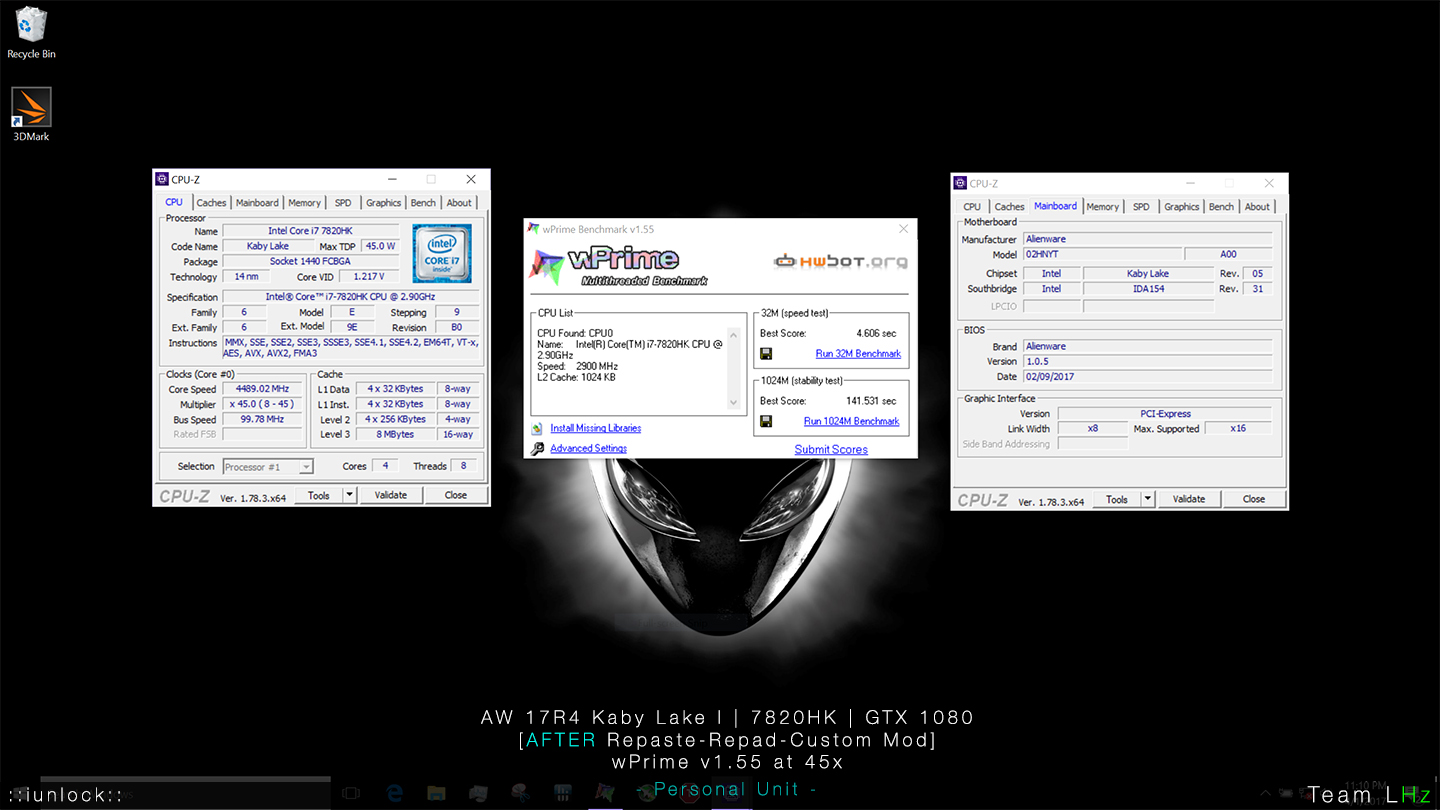
Task: Click the Tools button in the left CPU-Z window
Action: pyautogui.click(x=319, y=495)
